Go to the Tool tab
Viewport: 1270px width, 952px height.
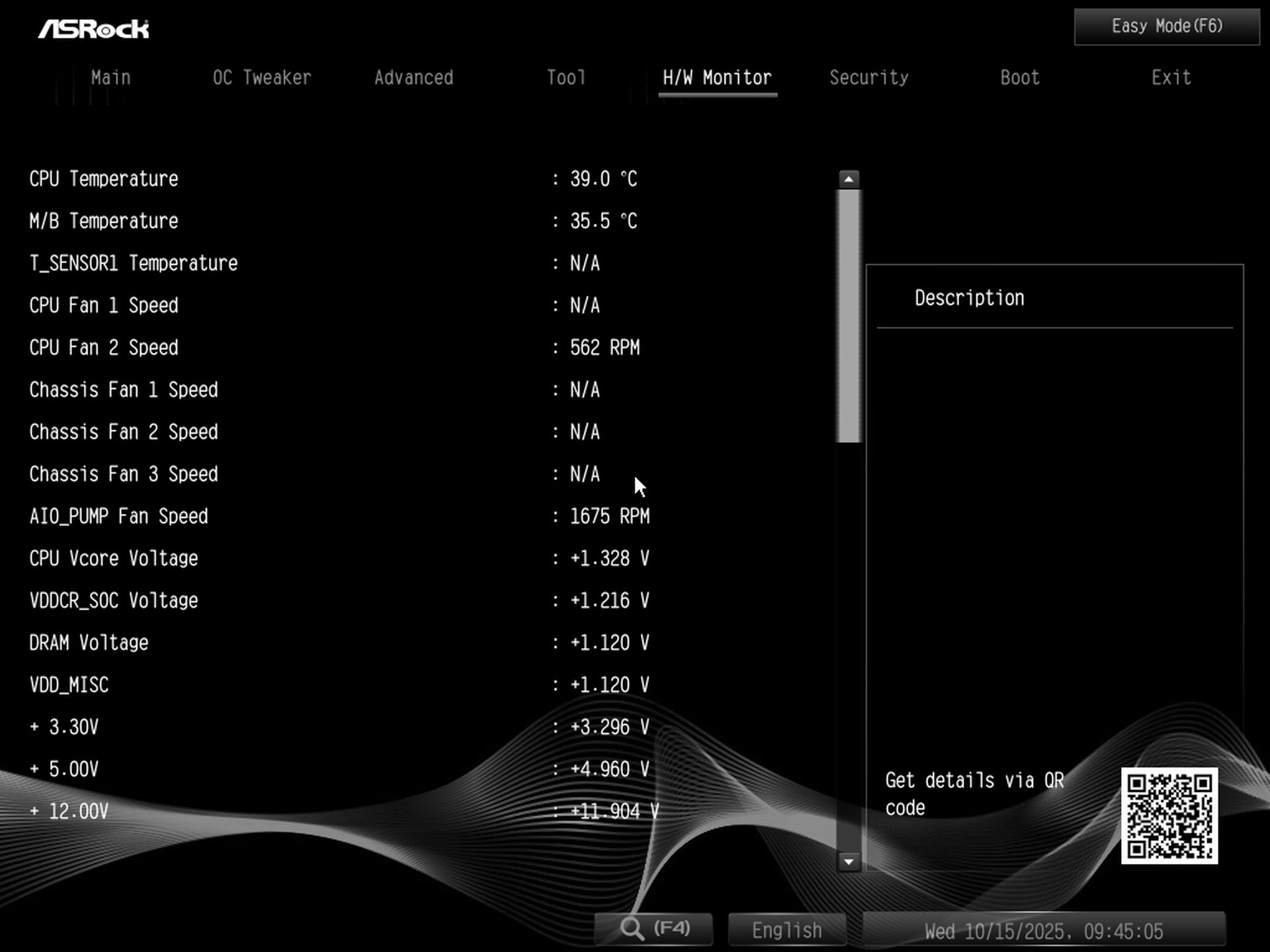pyautogui.click(x=566, y=78)
